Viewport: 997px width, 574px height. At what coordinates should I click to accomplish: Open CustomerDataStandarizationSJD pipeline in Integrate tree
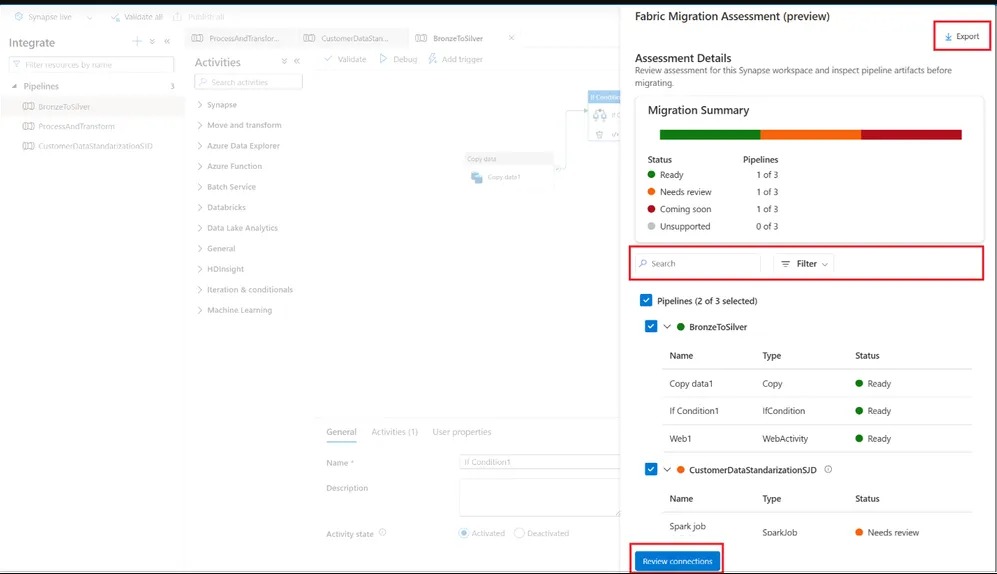point(95,146)
